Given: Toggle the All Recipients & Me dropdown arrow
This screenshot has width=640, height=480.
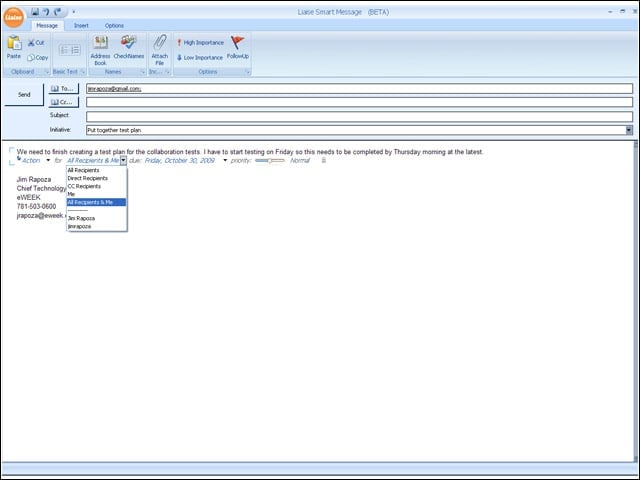Looking at the screenshot, I should pyautogui.click(x=123, y=160).
